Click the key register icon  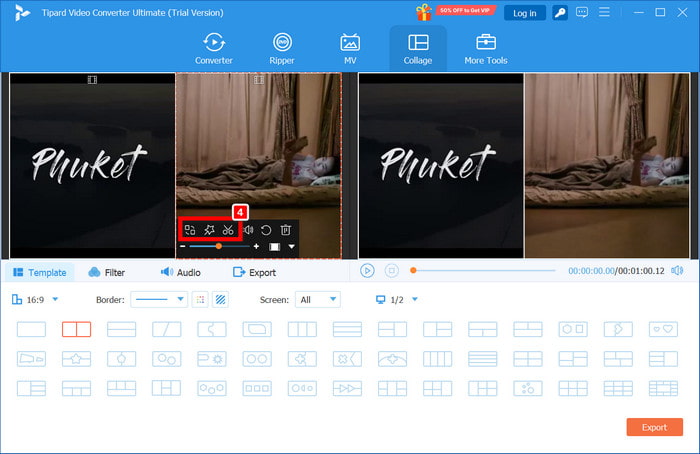pyautogui.click(x=560, y=13)
